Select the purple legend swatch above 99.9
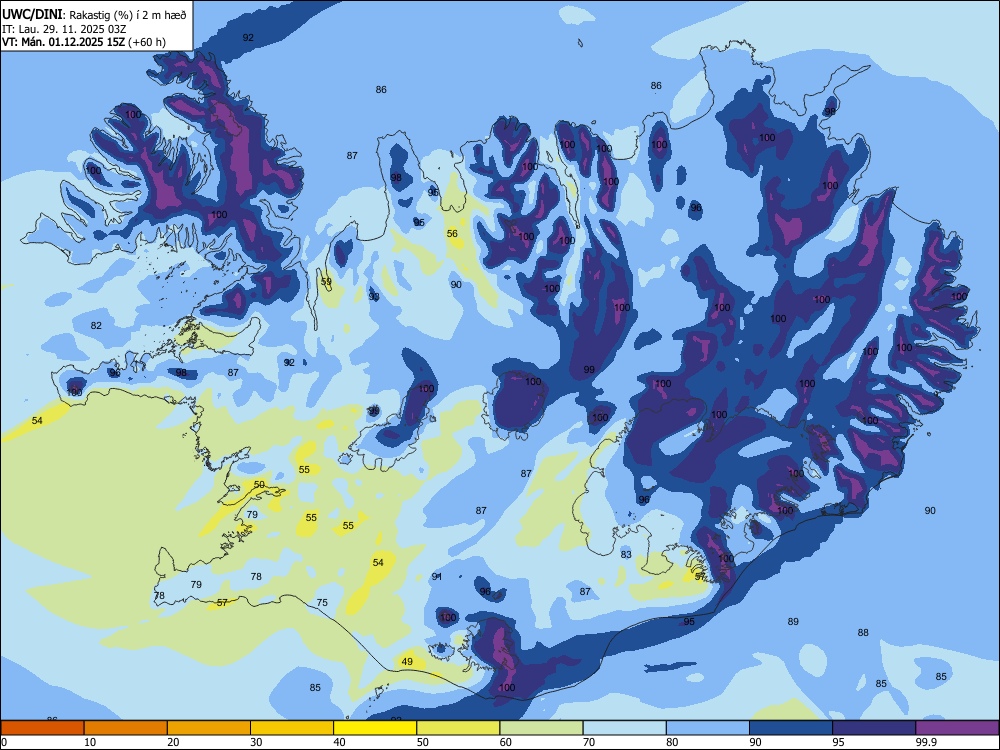 (957, 728)
